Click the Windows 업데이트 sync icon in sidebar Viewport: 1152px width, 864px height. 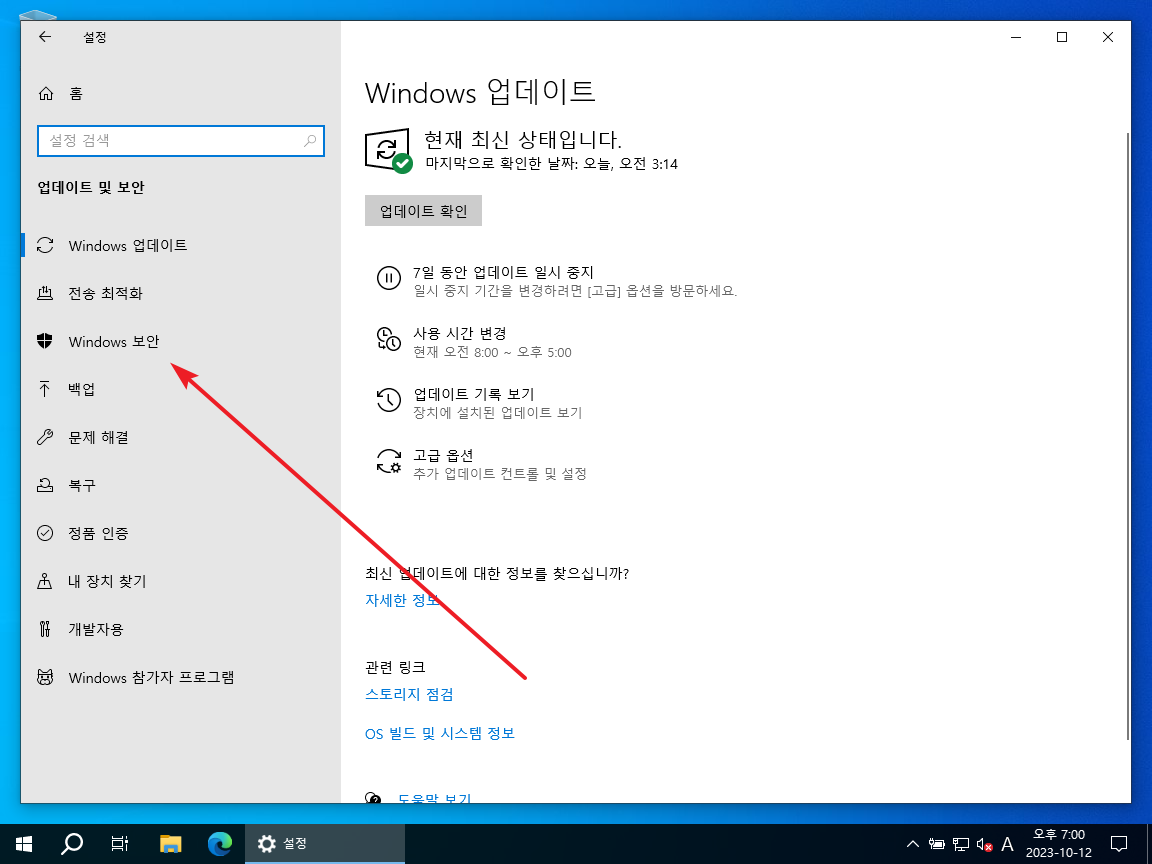tap(45, 245)
